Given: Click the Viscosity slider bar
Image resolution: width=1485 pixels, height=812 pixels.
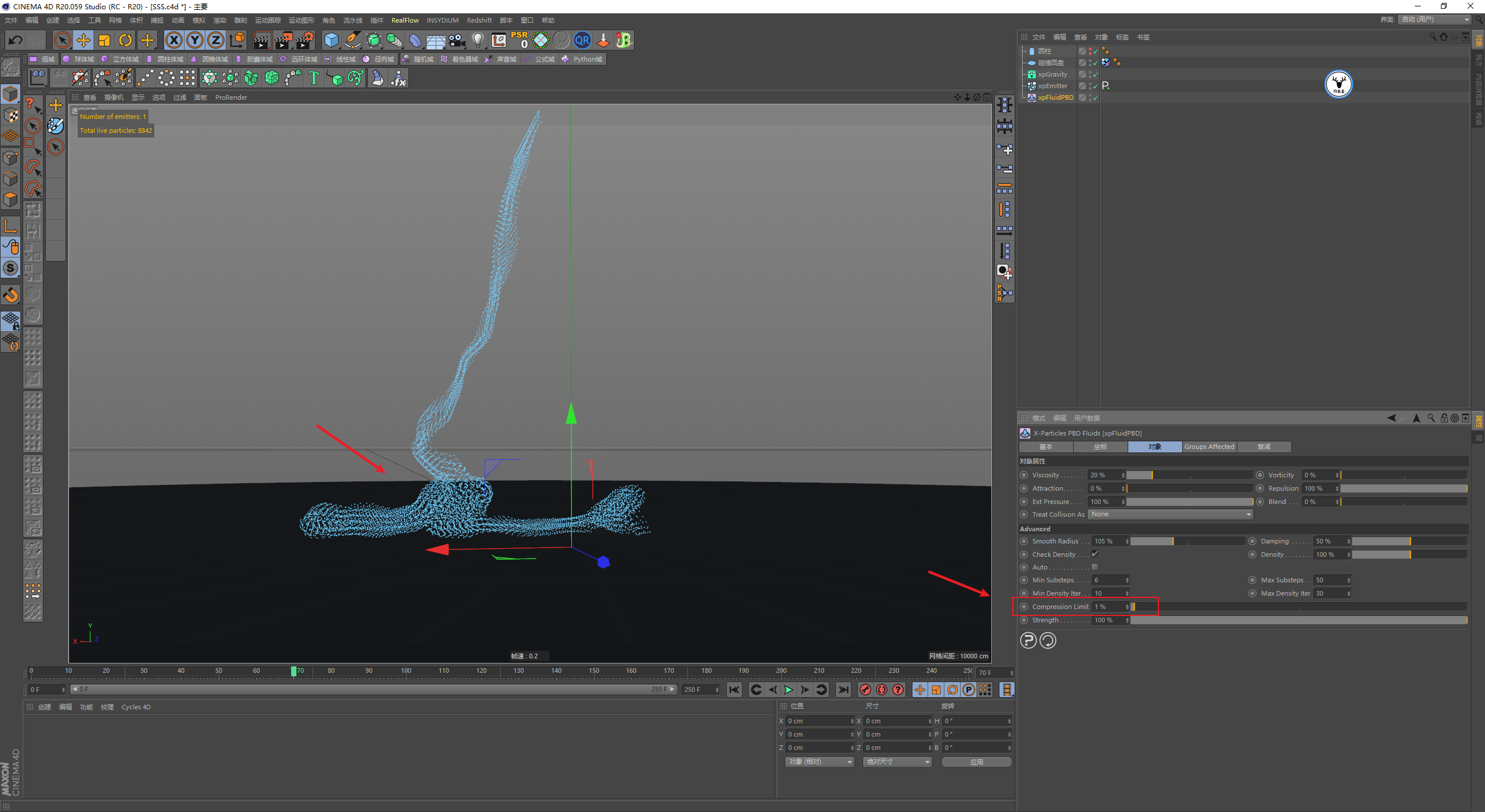Looking at the screenshot, I should coord(1189,475).
